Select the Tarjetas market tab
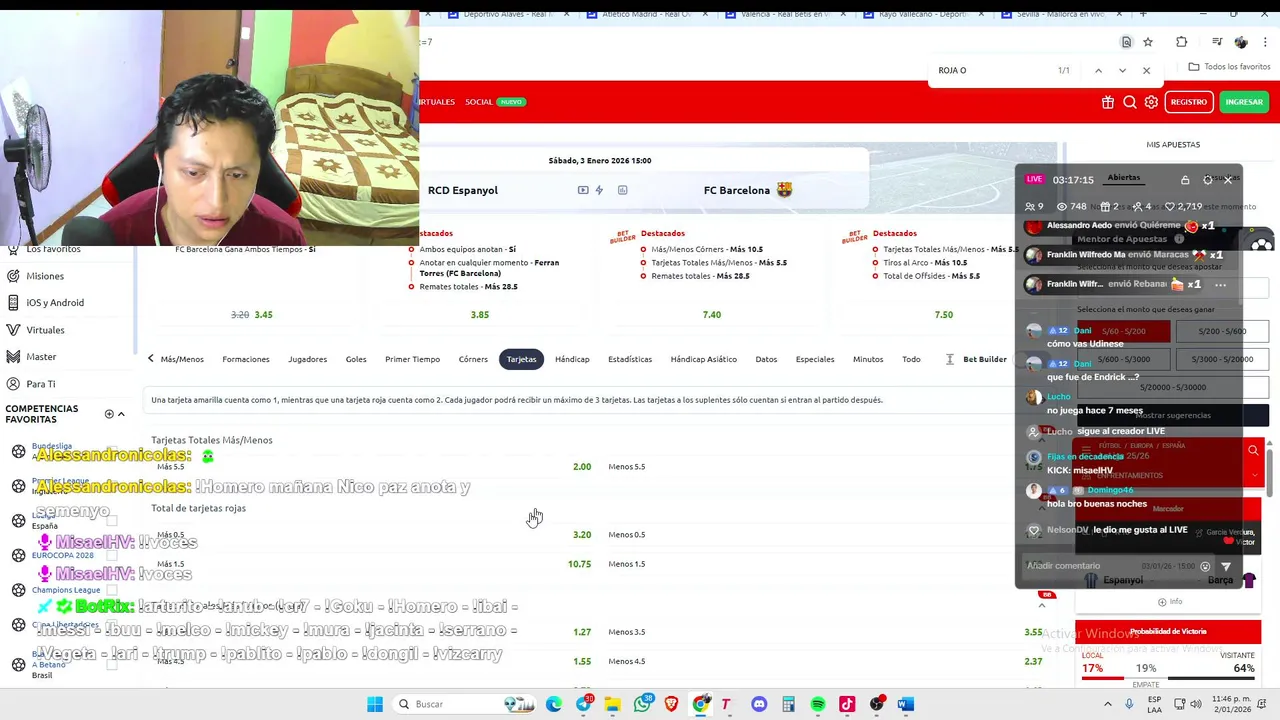 coord(521,359)
